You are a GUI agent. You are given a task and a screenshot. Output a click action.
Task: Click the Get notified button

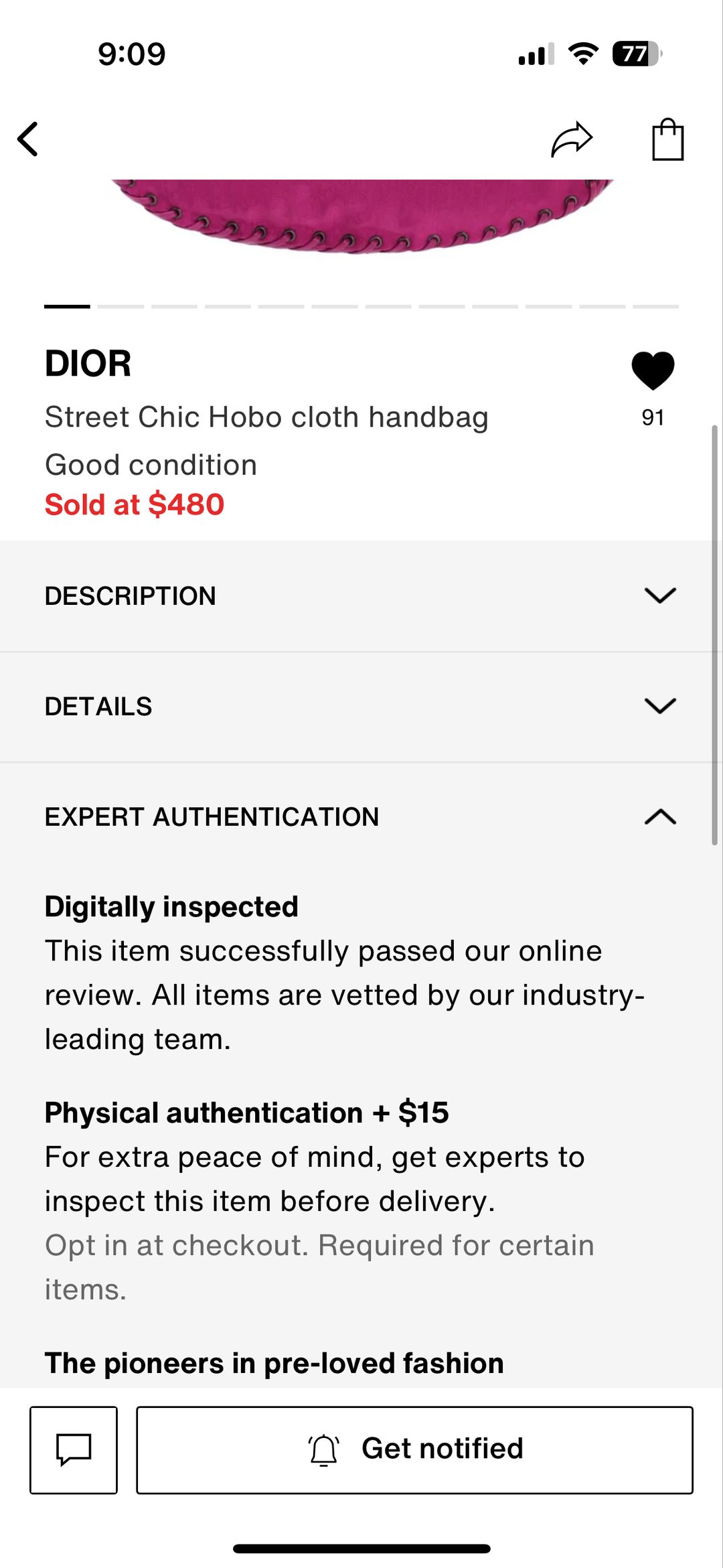[414, 1449]
